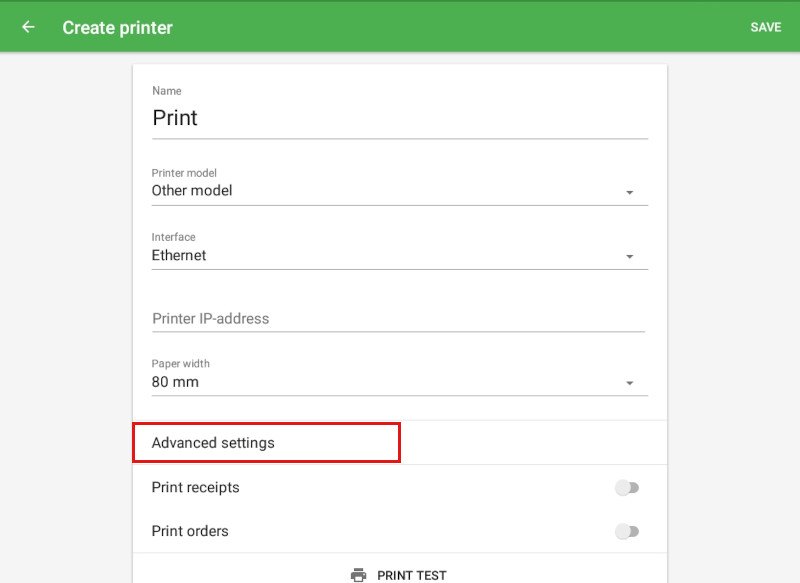Screen dimensions: 800x583
Task: Select the 'Other model' value text
Action: [x=192, y=191]
